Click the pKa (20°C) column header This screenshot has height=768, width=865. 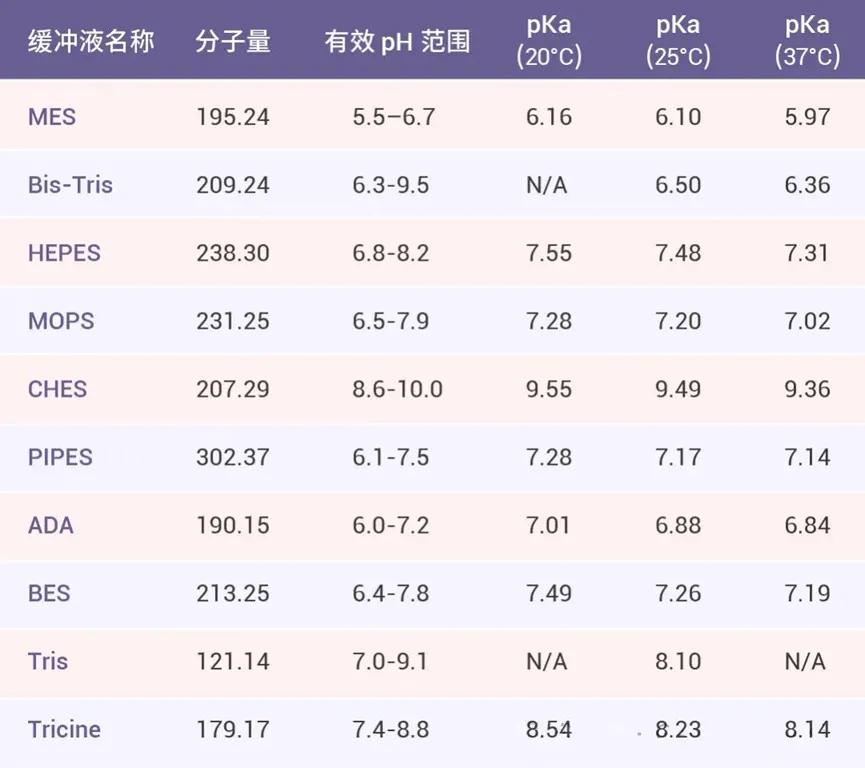(x=549, y=40)
